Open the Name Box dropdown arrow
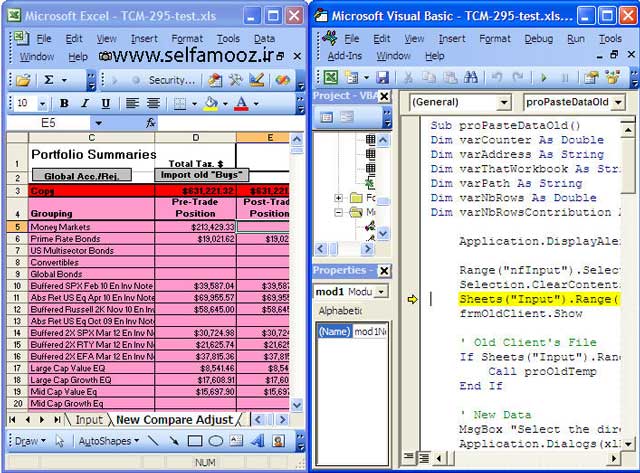The image size is (640, 473). tap(98, 123)
